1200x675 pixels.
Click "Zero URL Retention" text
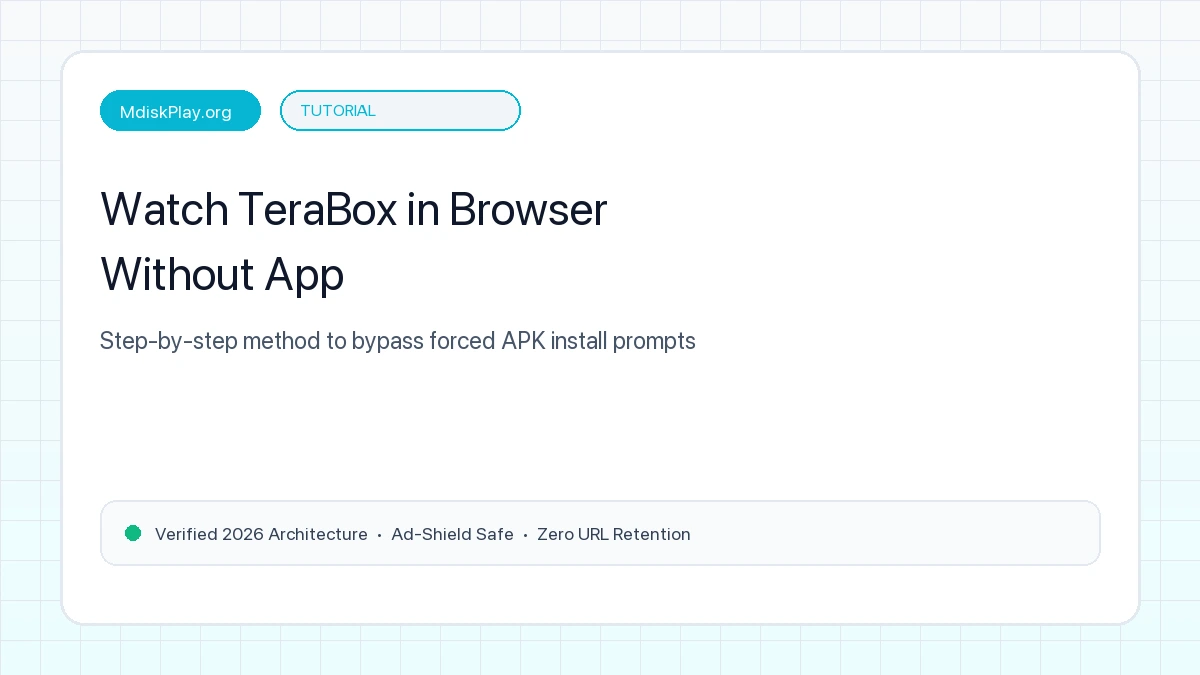coord(614,534)
